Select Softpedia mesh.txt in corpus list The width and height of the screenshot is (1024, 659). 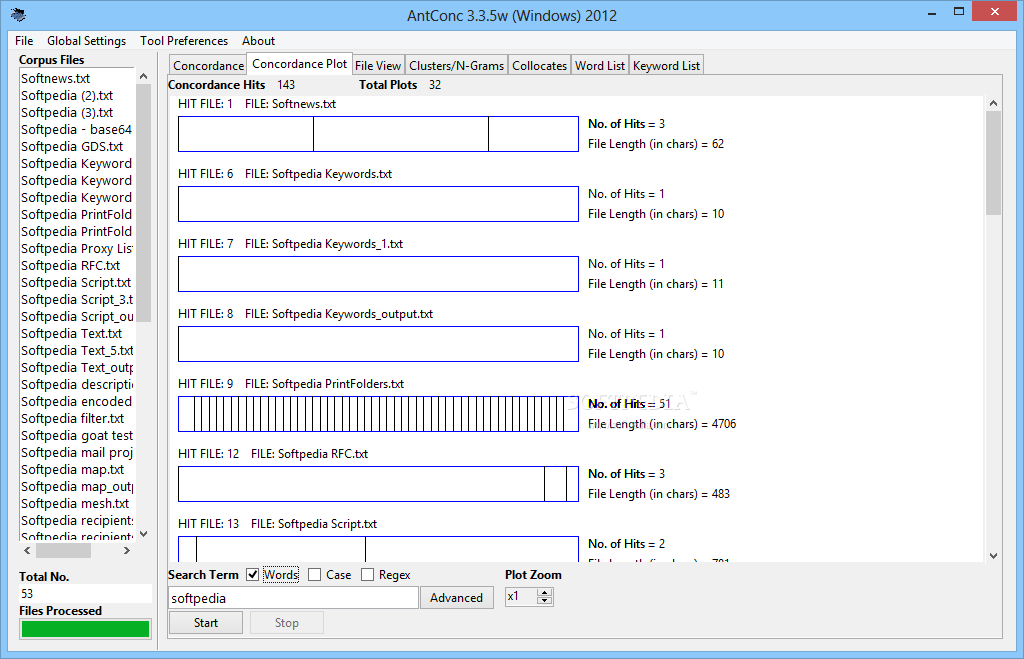pyautogui.click(x=75, y=503)
